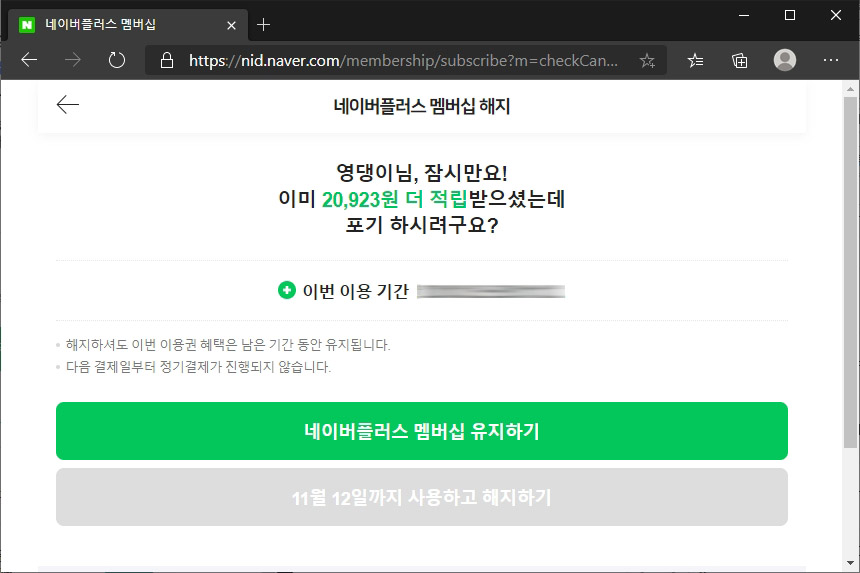
Task: Click the text 20,923원 더 적립
Action: pyautogui.click(x=394, y=199)
